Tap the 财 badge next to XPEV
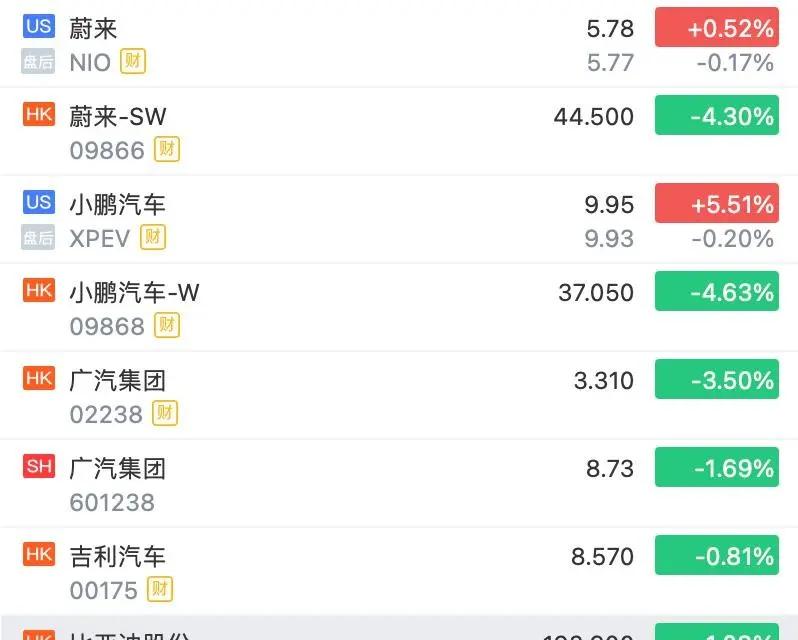The height and width of the screenshot is (640, 798). 153,237
